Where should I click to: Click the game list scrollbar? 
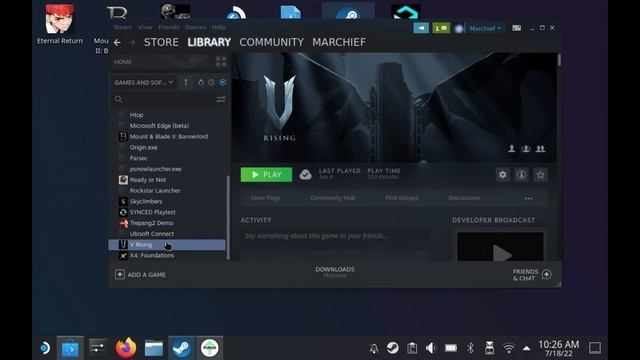pos(228,218)
